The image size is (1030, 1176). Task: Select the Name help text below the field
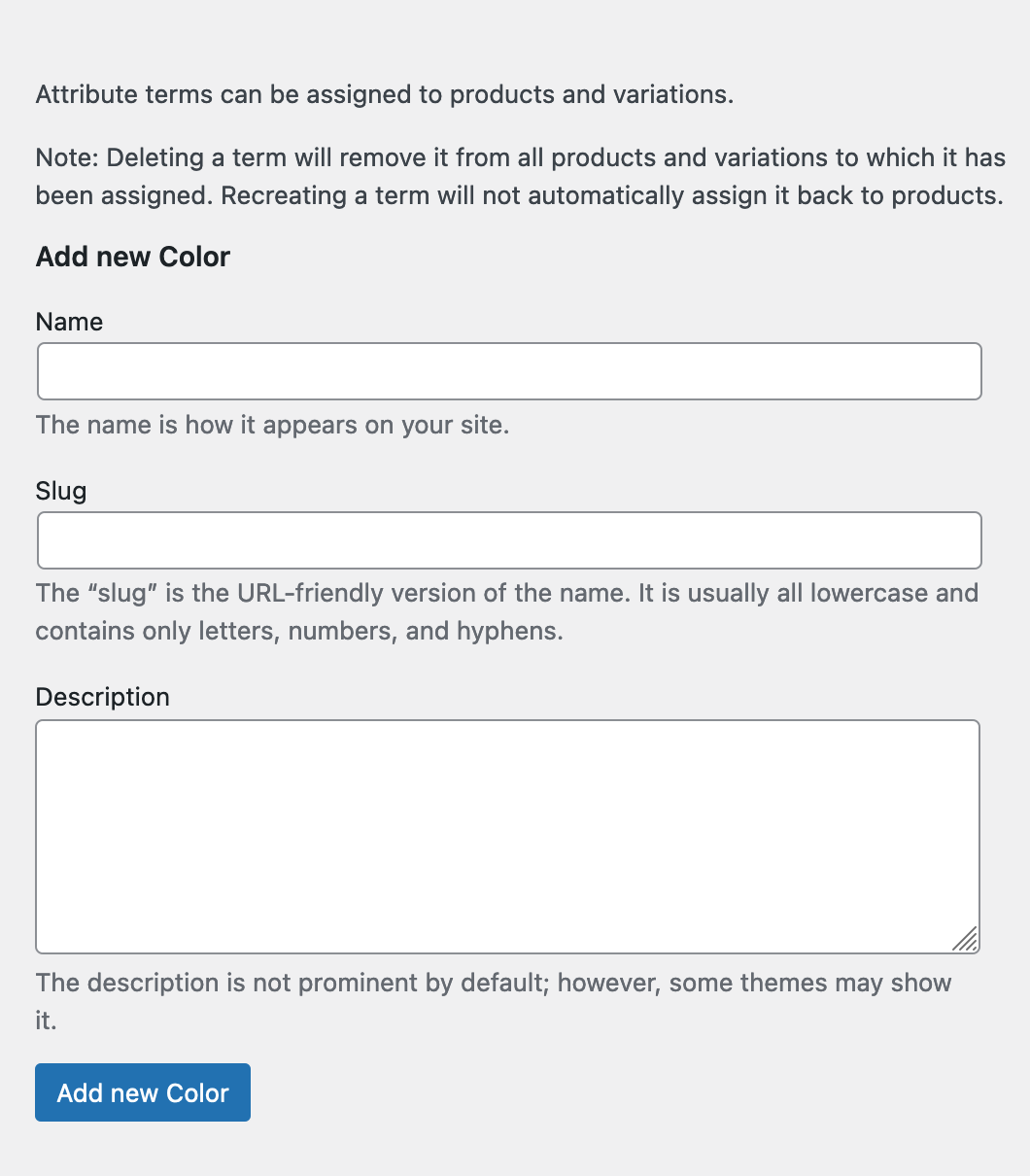pos(272,425)
